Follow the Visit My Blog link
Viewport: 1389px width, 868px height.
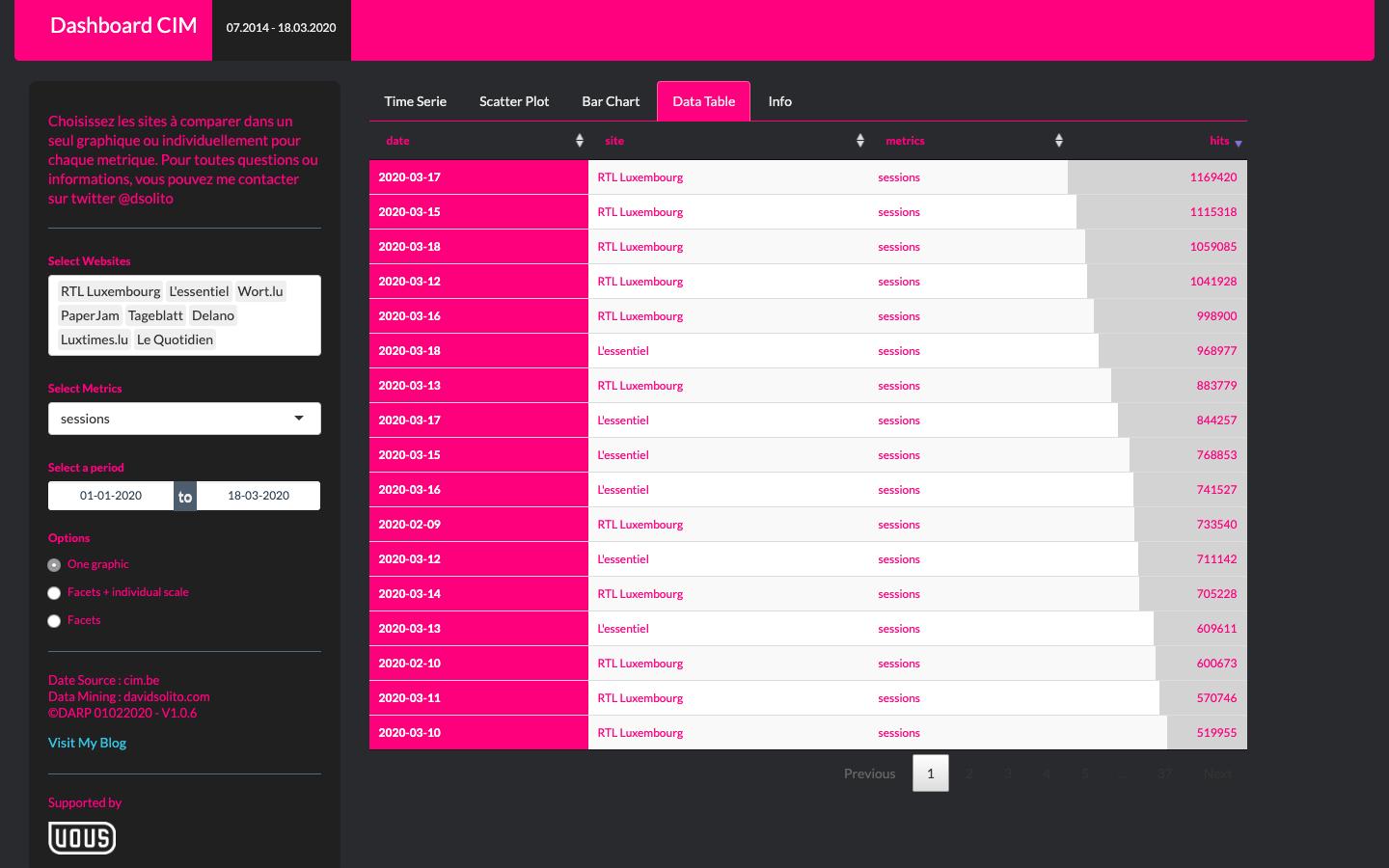pyautogui.click(x=87, y=743)
